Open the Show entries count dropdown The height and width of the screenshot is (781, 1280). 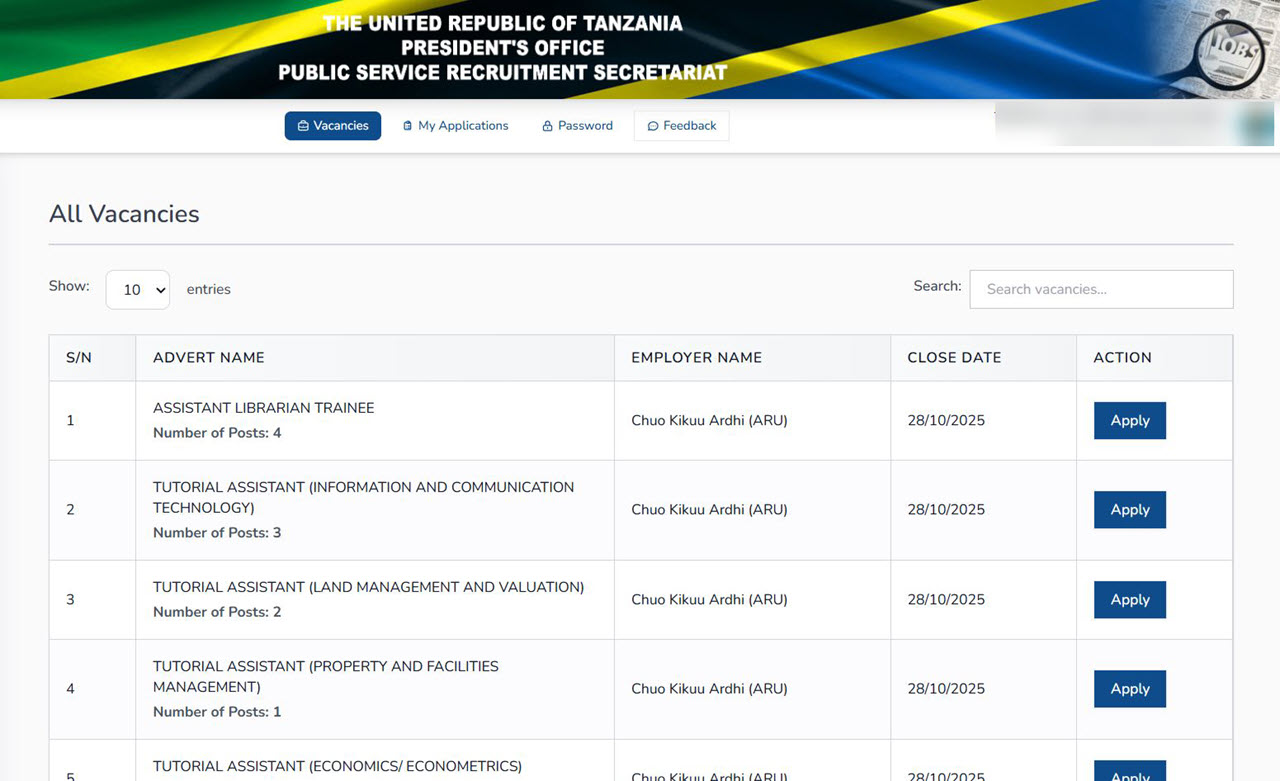point(138,290)
